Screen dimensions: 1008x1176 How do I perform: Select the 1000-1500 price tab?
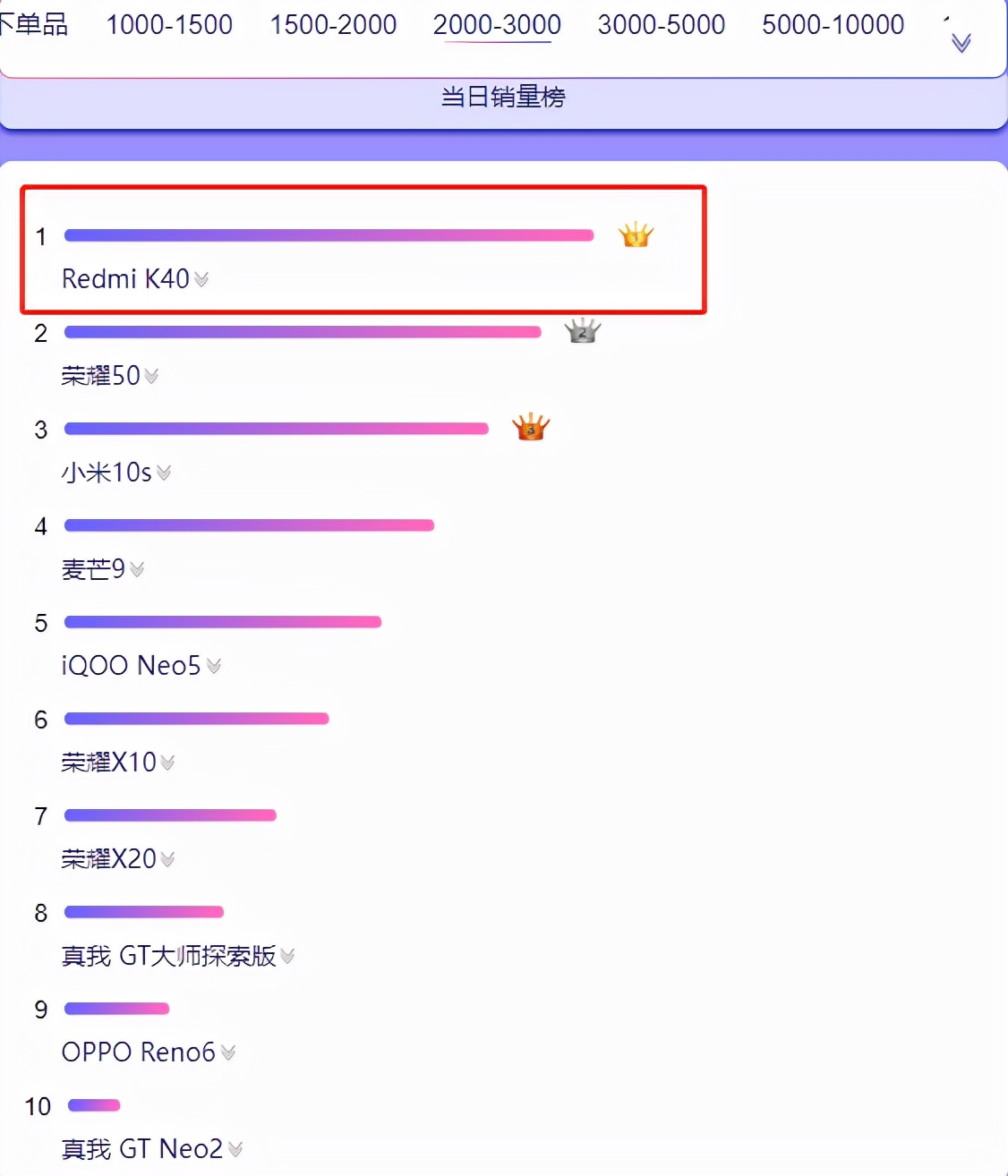coord(169,25)
